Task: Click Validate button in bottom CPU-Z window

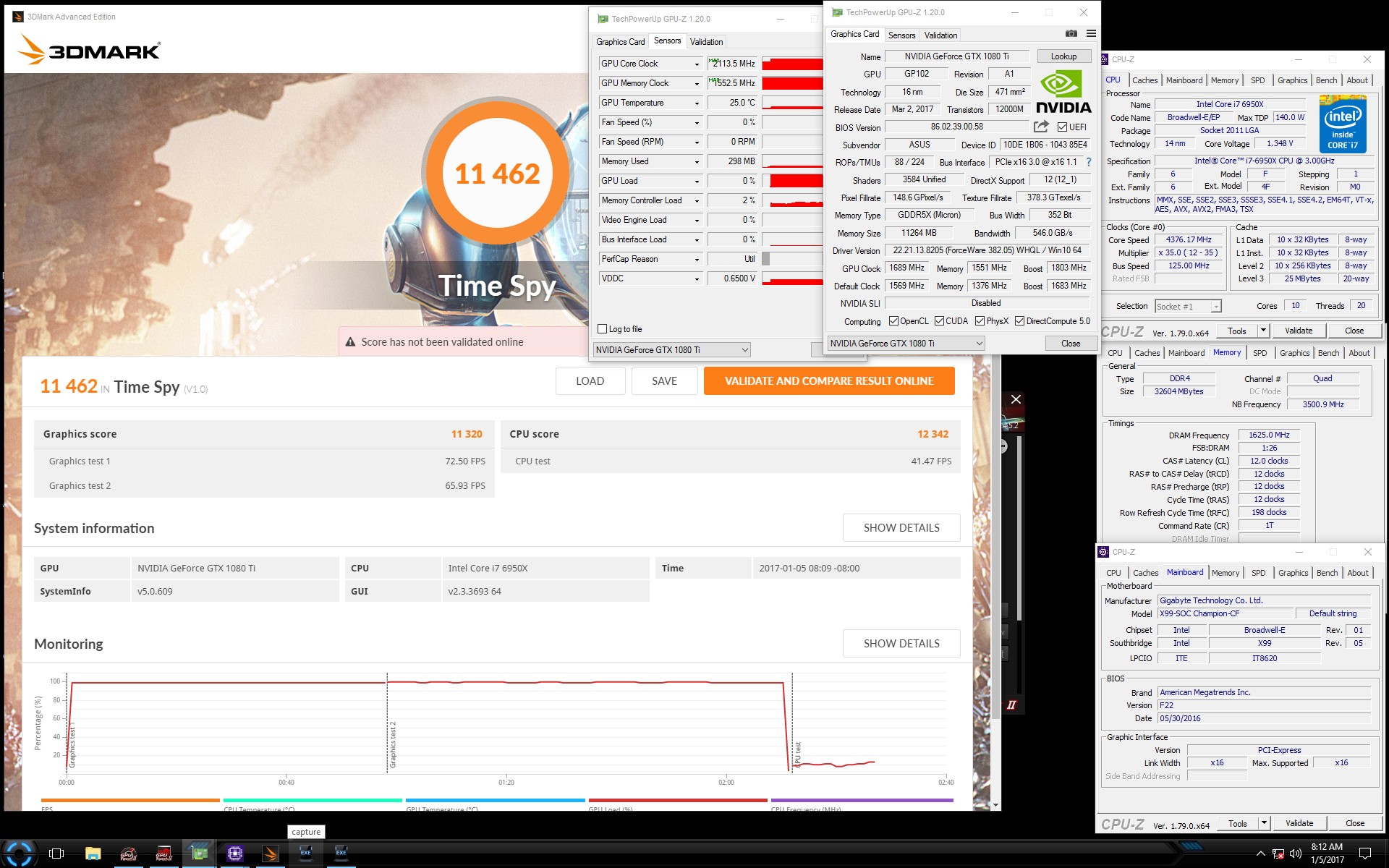Action: 1299,823
